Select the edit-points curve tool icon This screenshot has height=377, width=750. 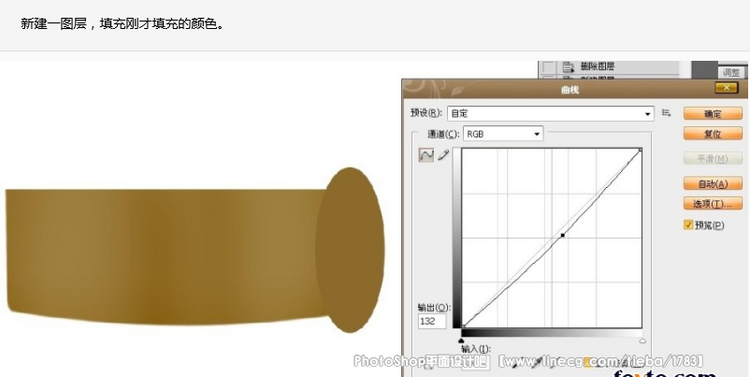coord(426,155)
